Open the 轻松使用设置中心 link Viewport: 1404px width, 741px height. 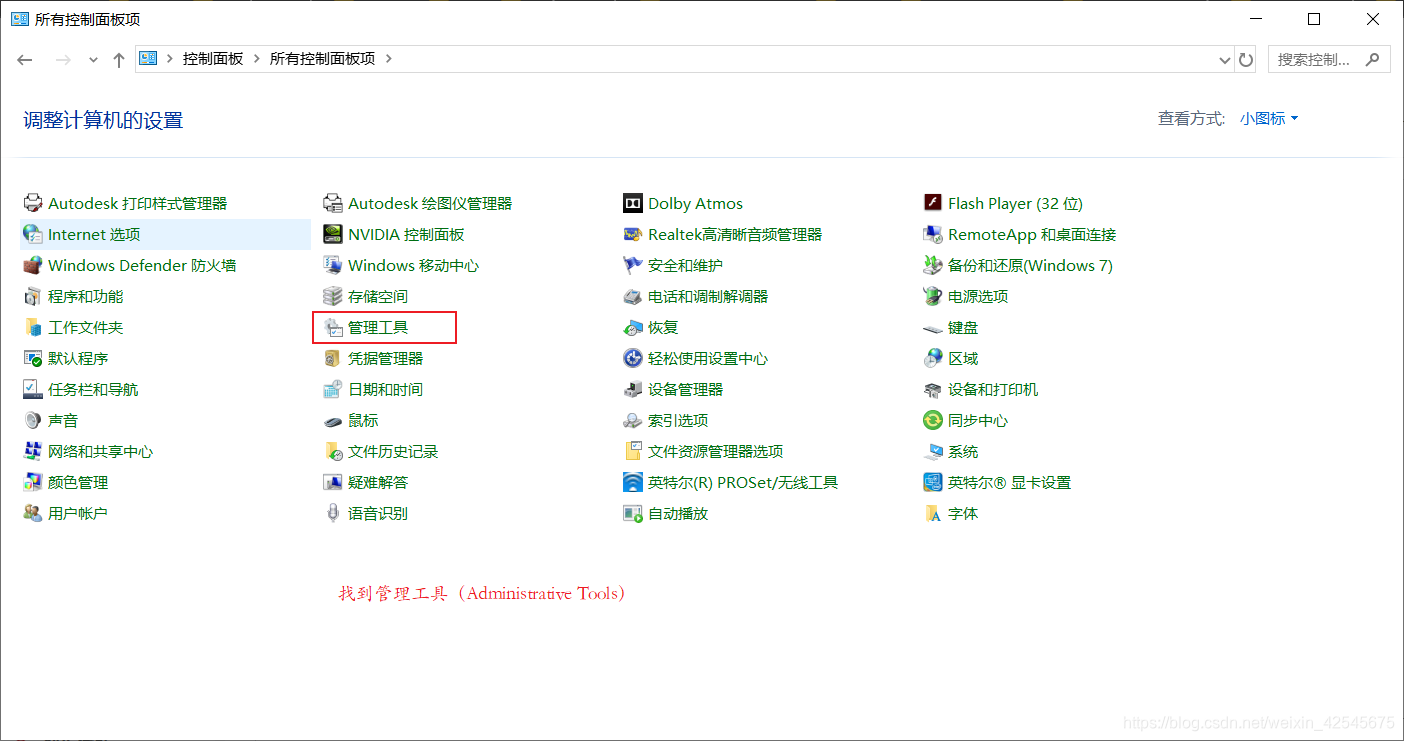[708, 359]
